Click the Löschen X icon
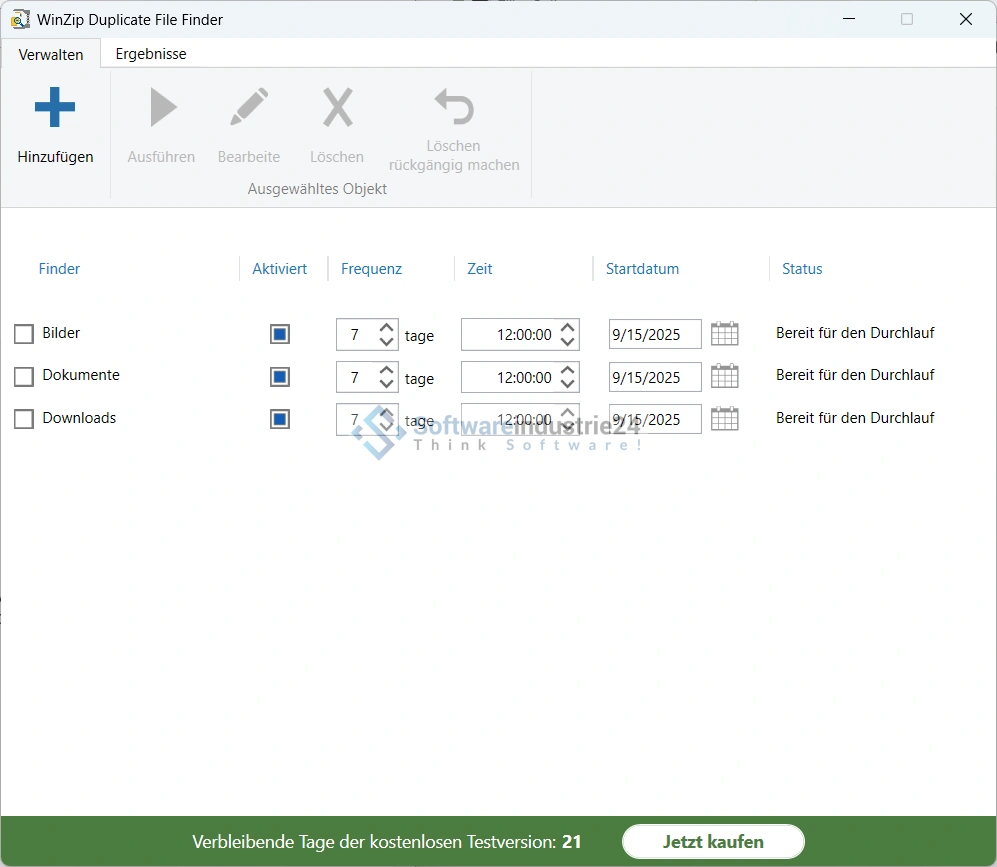This screenshot has width=997, height=867. [x=337, y=108]
